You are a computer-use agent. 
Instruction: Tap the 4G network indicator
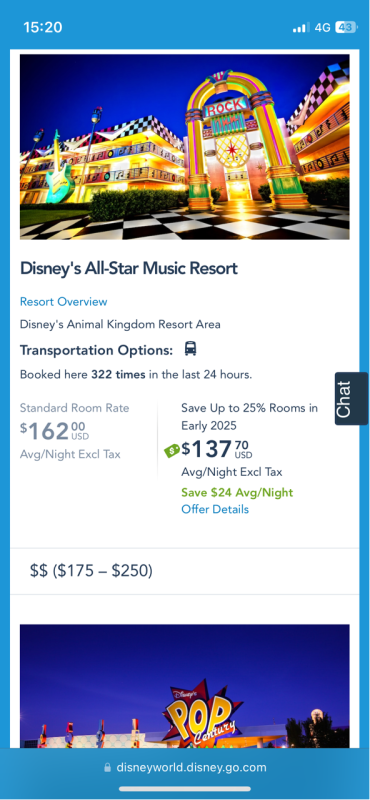[323, 28]
